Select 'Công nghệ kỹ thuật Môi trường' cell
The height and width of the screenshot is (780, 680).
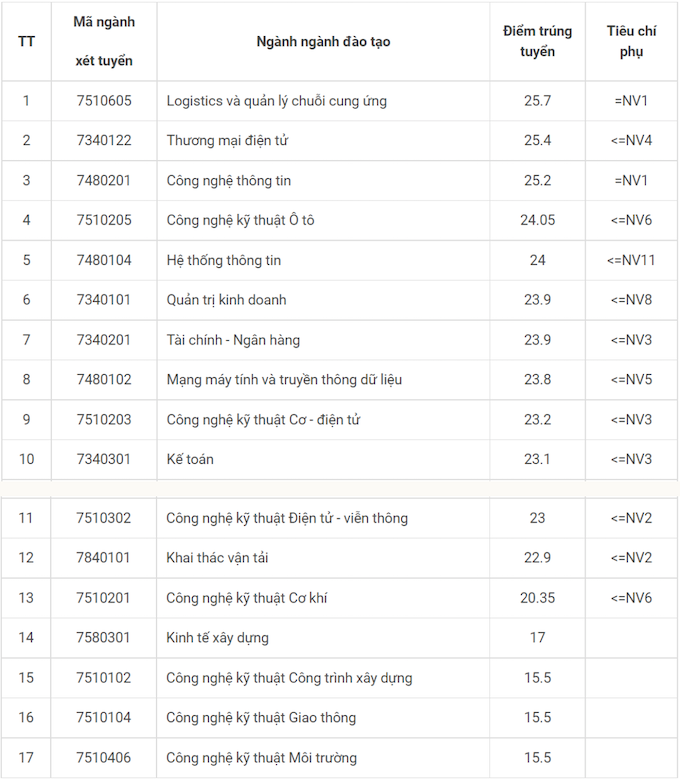261,758
